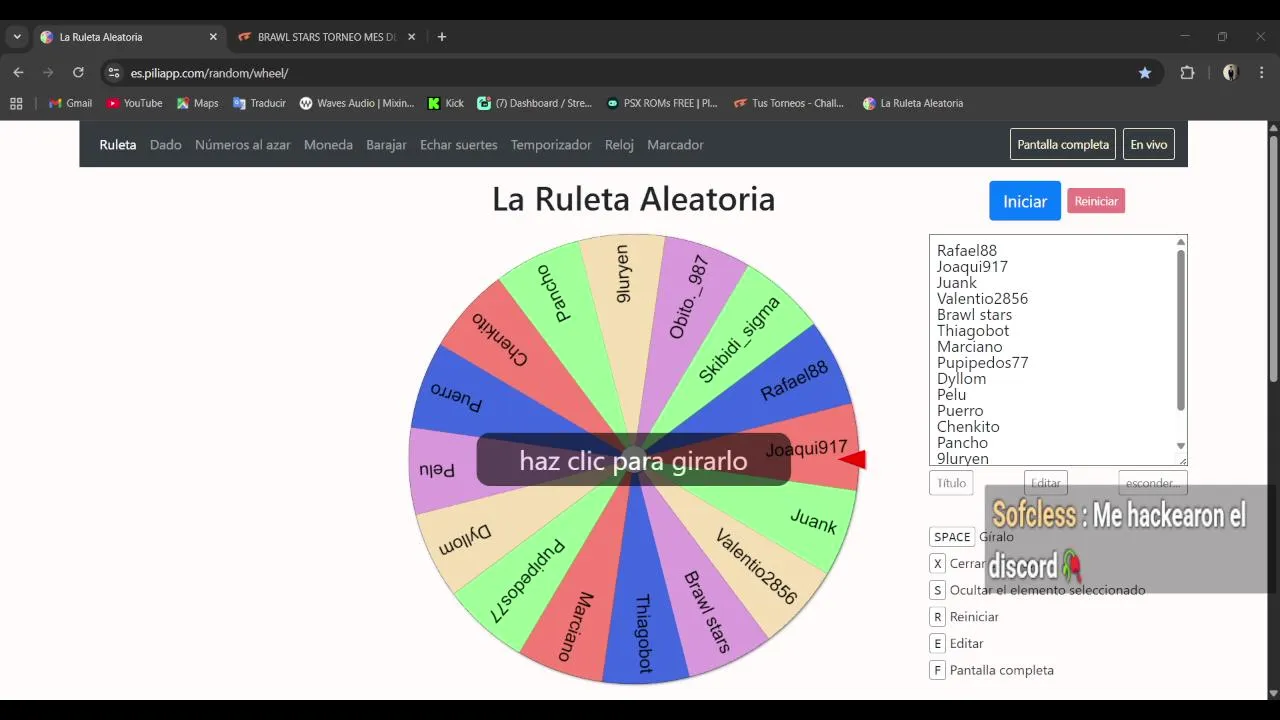Screen dimensions: 1280x720
Task: Open the Waves Audio bookmark
Action: point(357,103)
